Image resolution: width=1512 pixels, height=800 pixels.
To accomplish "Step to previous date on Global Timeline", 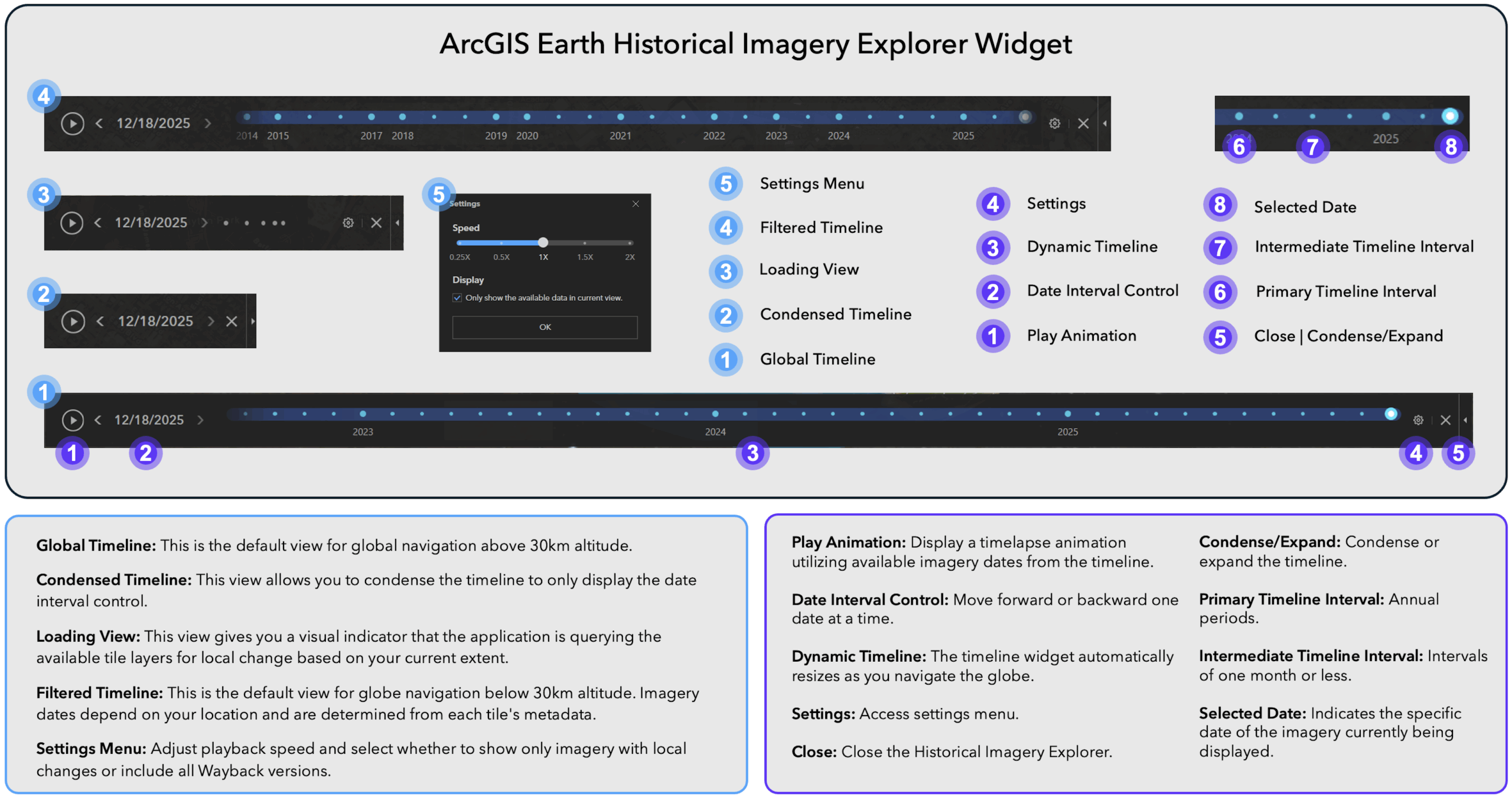I will 98,419.
